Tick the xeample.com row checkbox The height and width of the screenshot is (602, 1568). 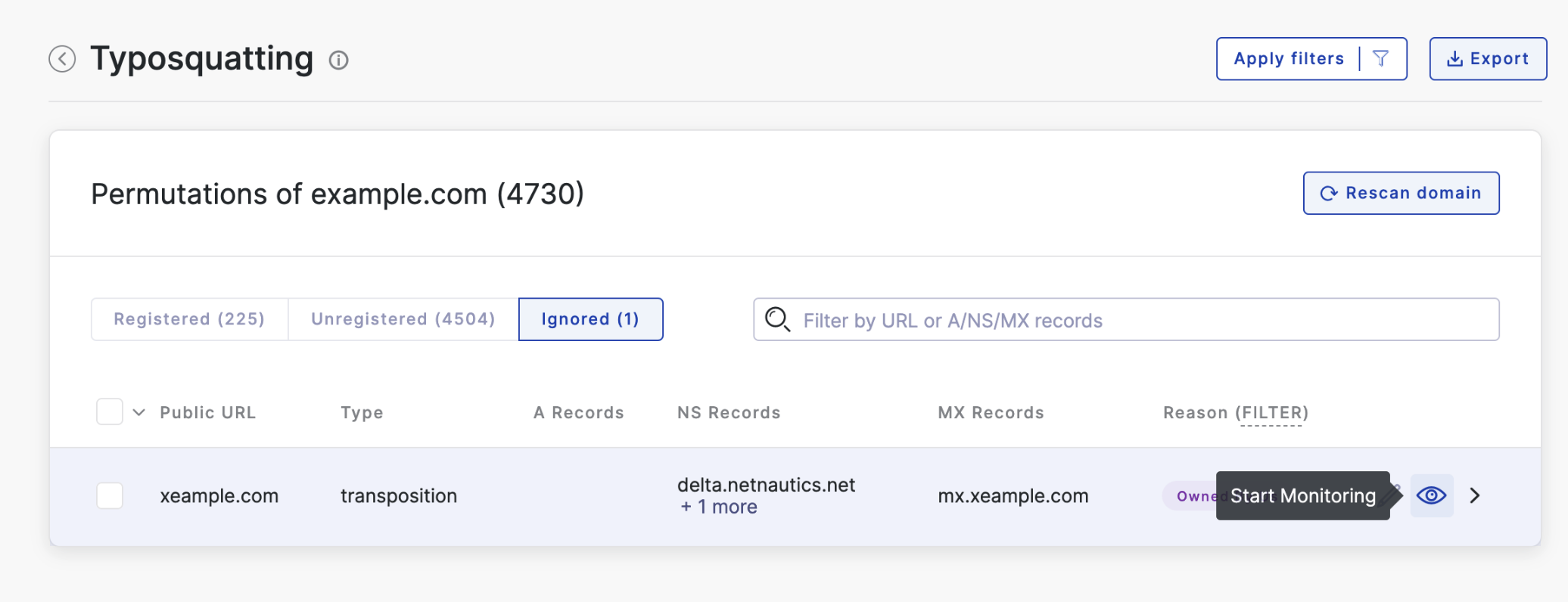click(110, 495)
